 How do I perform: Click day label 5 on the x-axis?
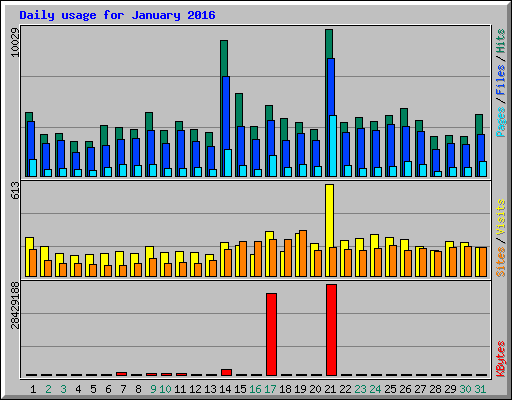(93, 389)
